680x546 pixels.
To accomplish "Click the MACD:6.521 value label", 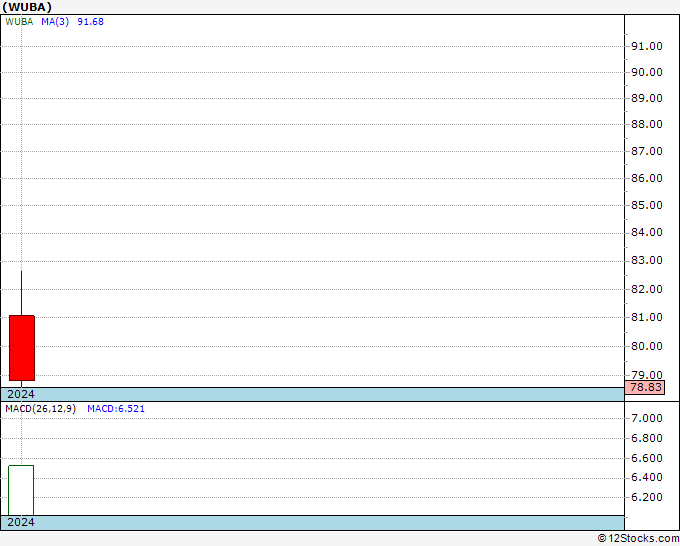I will 116,409.
